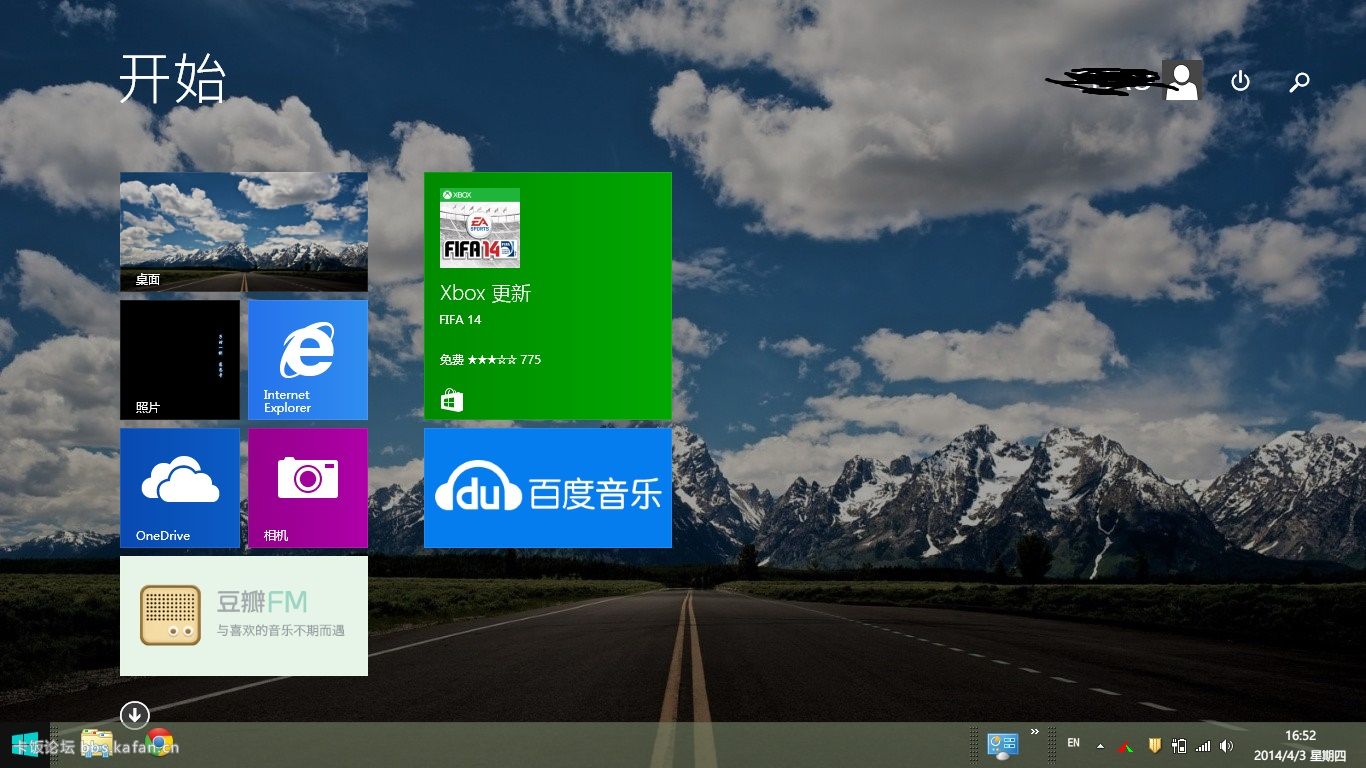Open the 桌面 Desktop tile

click(244, 232)
